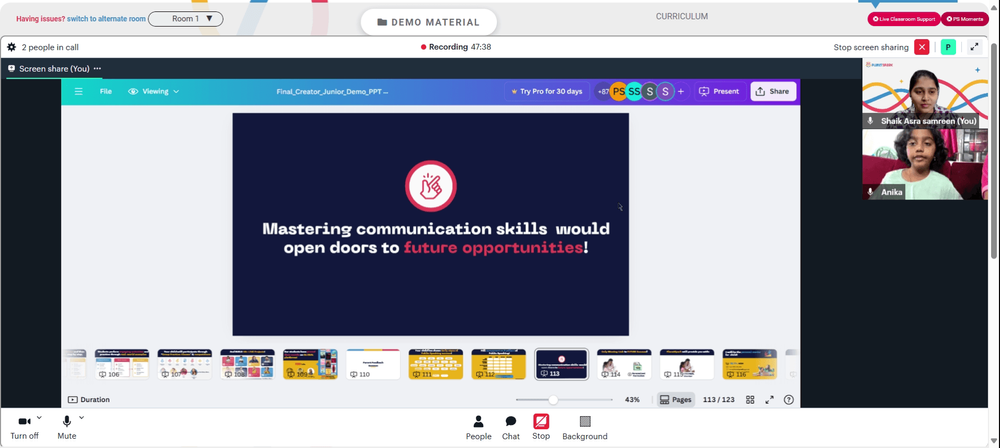Click Anika's video tile
Screen dimensions: 1000x448
click(925, 165)
